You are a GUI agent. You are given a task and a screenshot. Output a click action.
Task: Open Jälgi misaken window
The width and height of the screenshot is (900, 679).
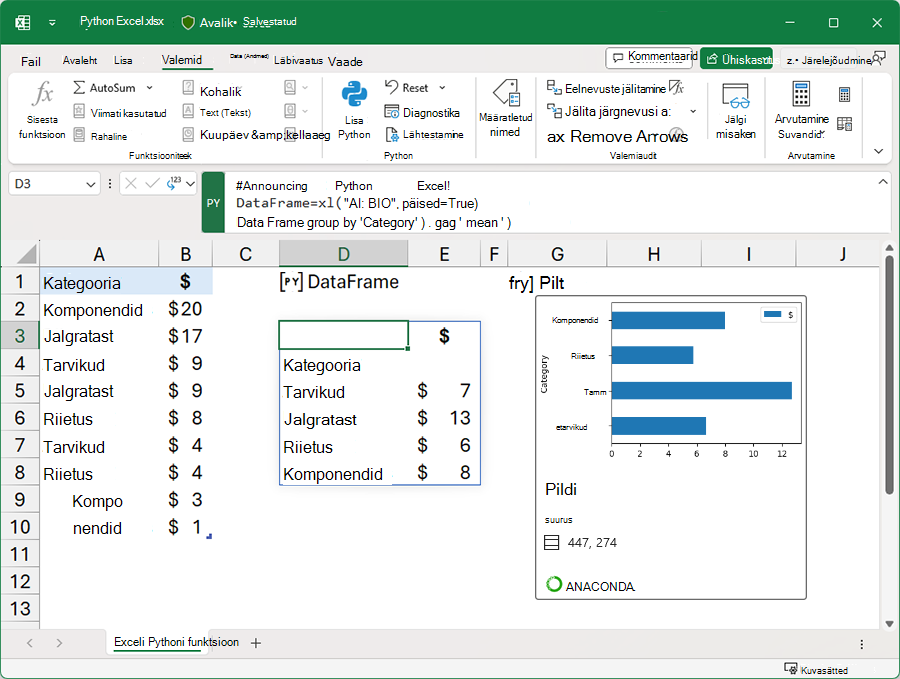735,111
